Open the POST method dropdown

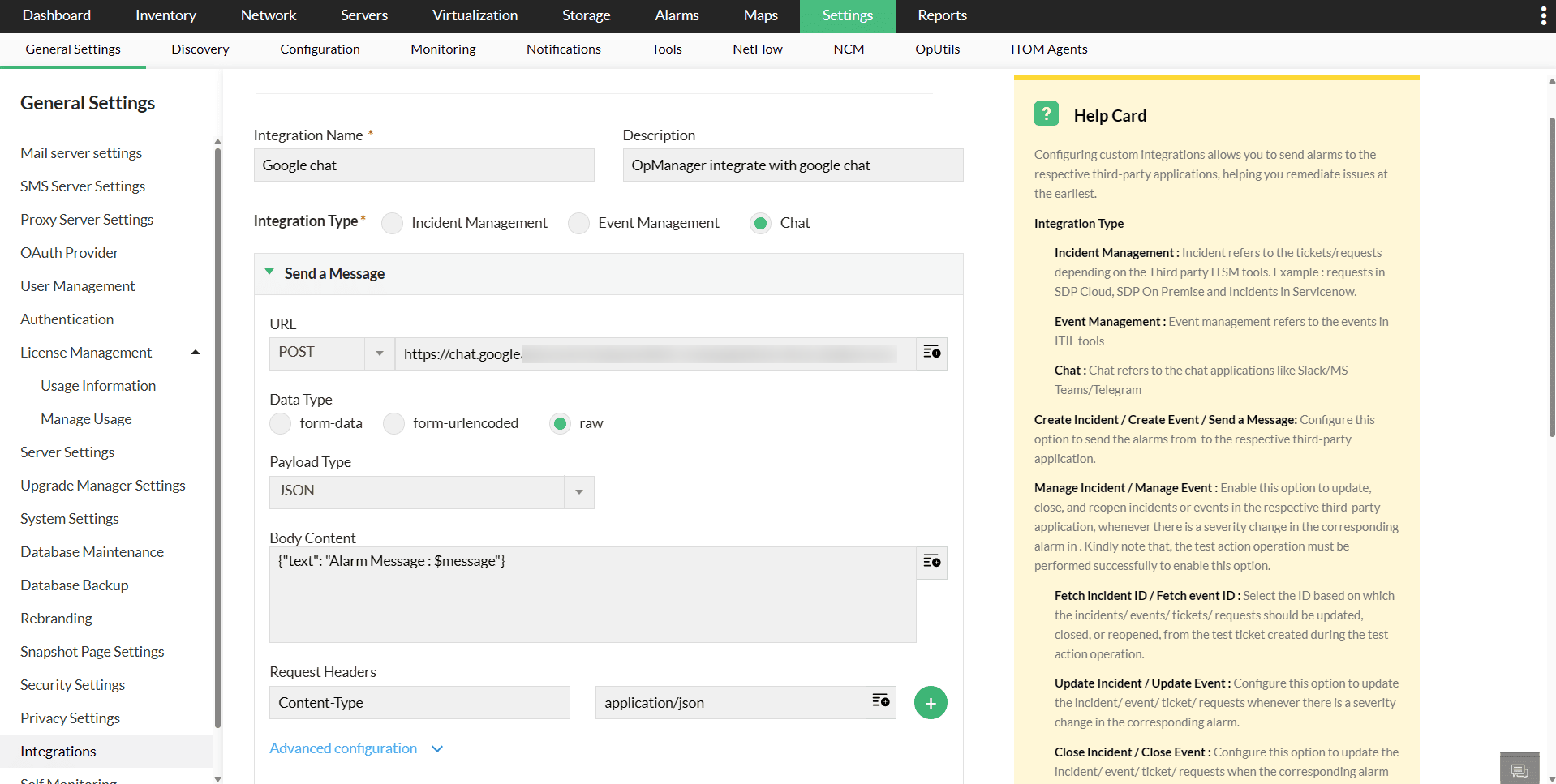(332, 353)
